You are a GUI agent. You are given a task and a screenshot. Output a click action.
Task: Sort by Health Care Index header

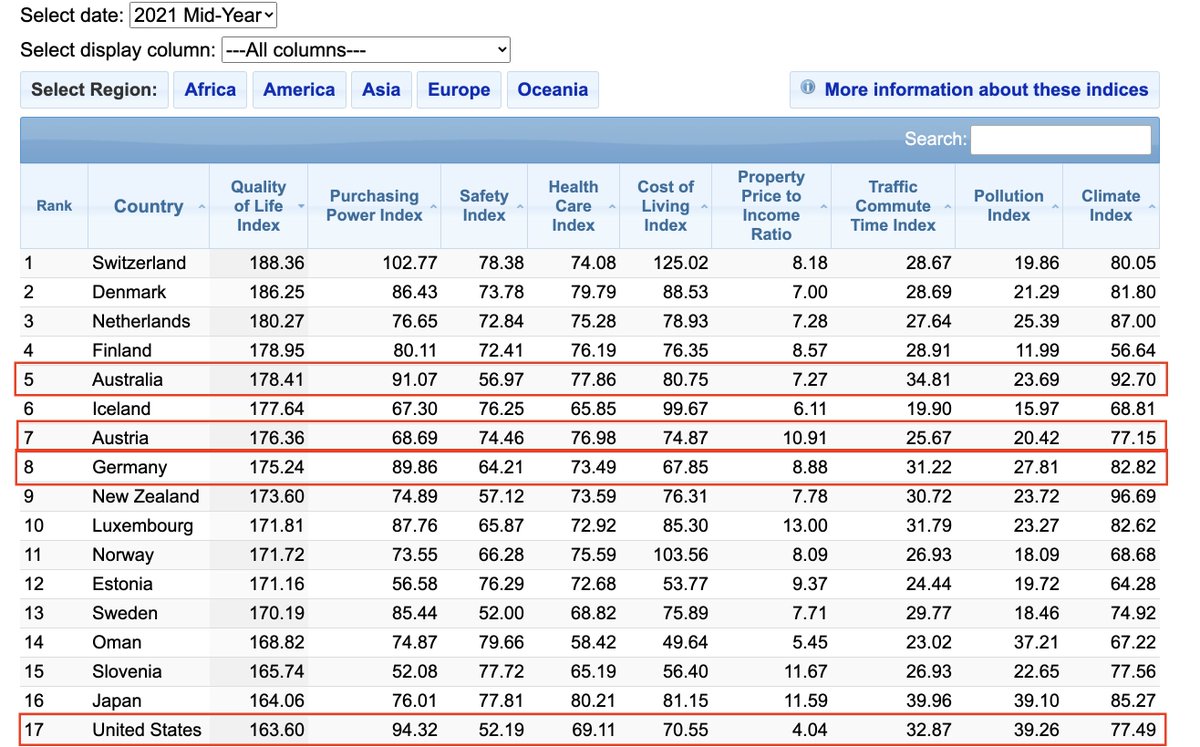(x=573, y=206)
